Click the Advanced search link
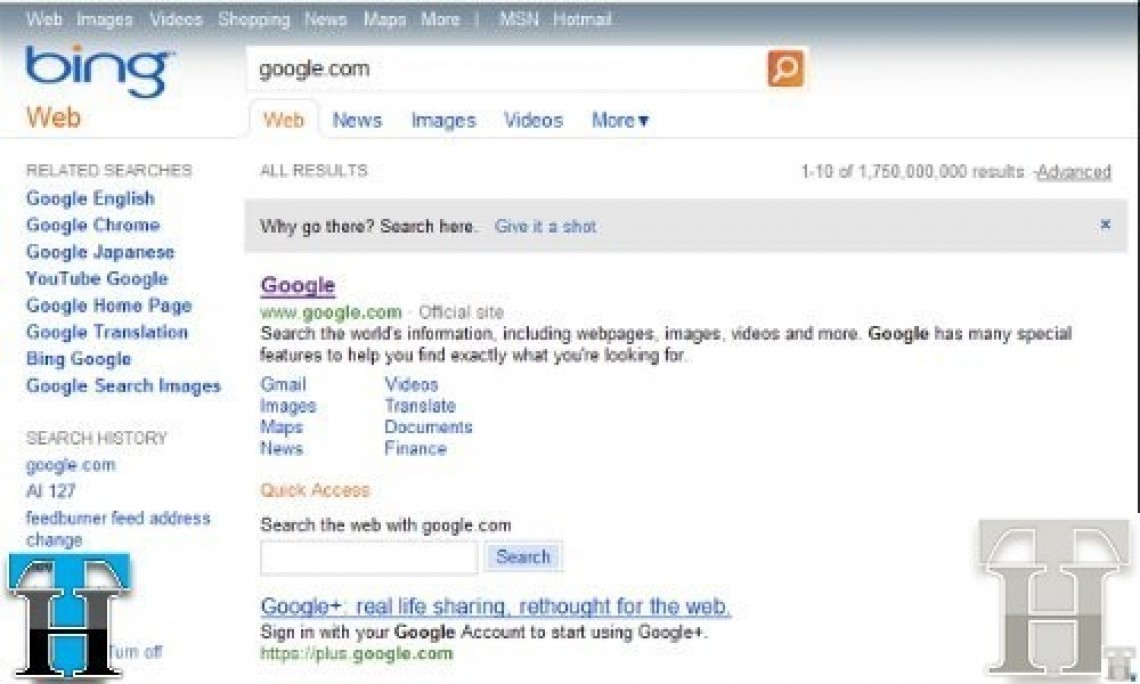Screen dimensions: 1140x684 click(x=1074, y=172)
